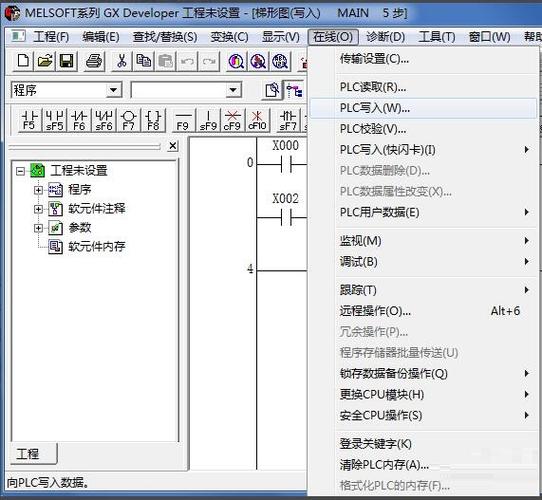Image resolution: width=542 pixels, height=500 pixels.
Task: Select PLC读取(R)... menu entry
Action: [x=422, y=87]
